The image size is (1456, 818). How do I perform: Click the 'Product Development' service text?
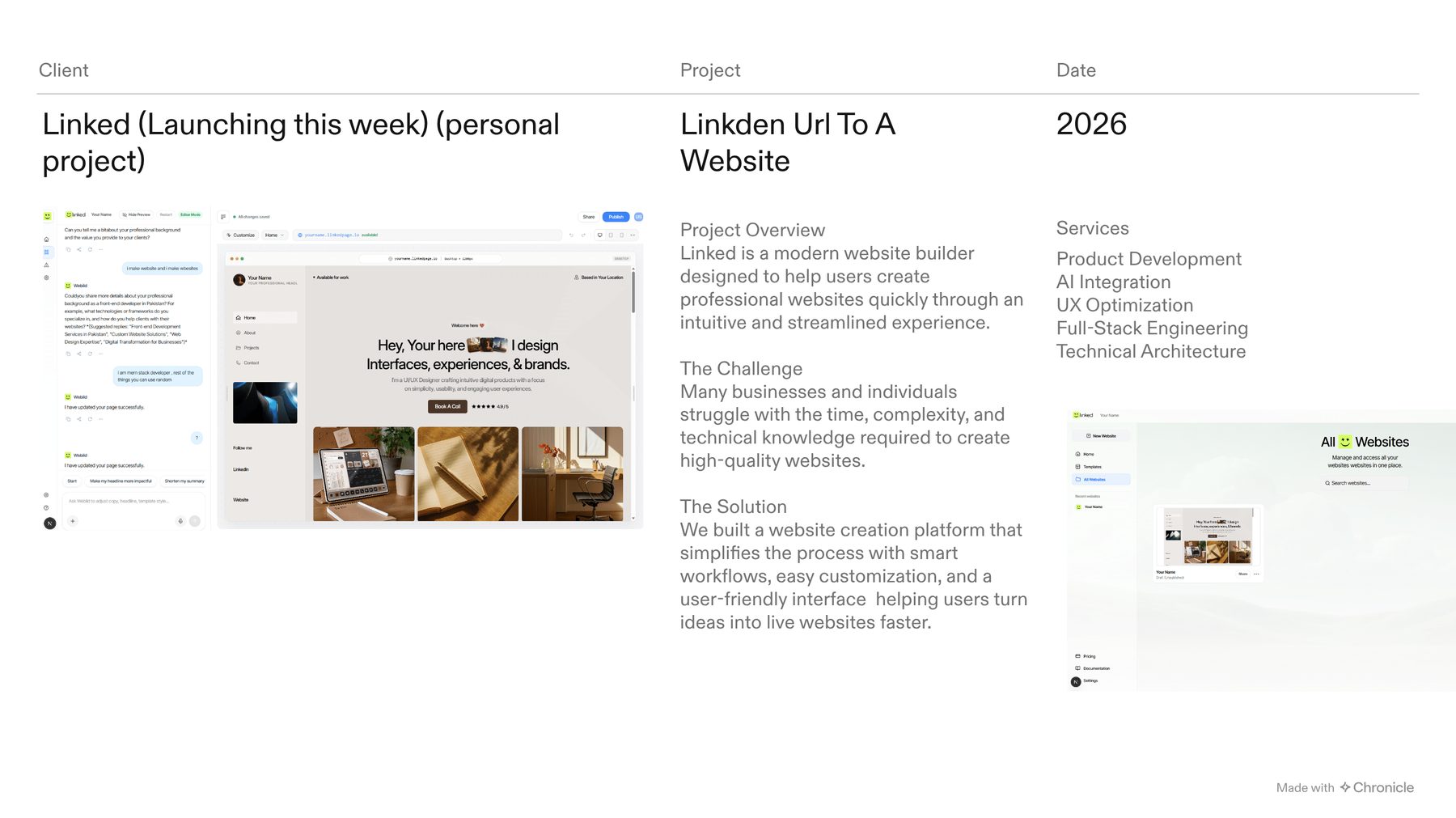click(x=1149, y=259)
